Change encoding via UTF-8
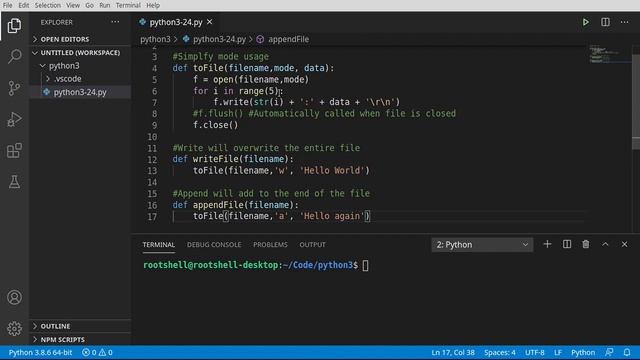This screenshot has width=640, height=360. pyautogui.click(x=535, y=352)
